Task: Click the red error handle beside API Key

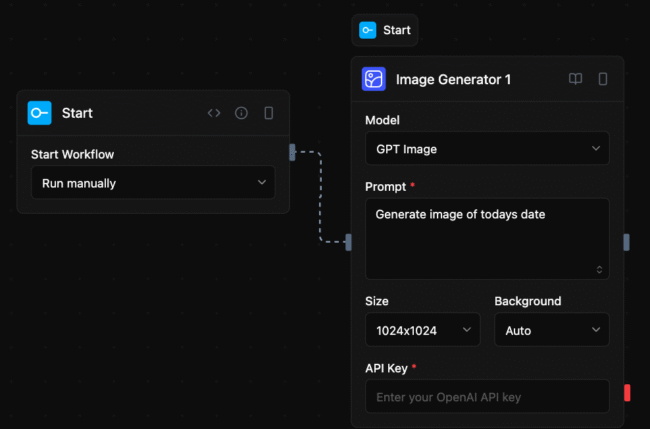Action: (x=627, y=393)
